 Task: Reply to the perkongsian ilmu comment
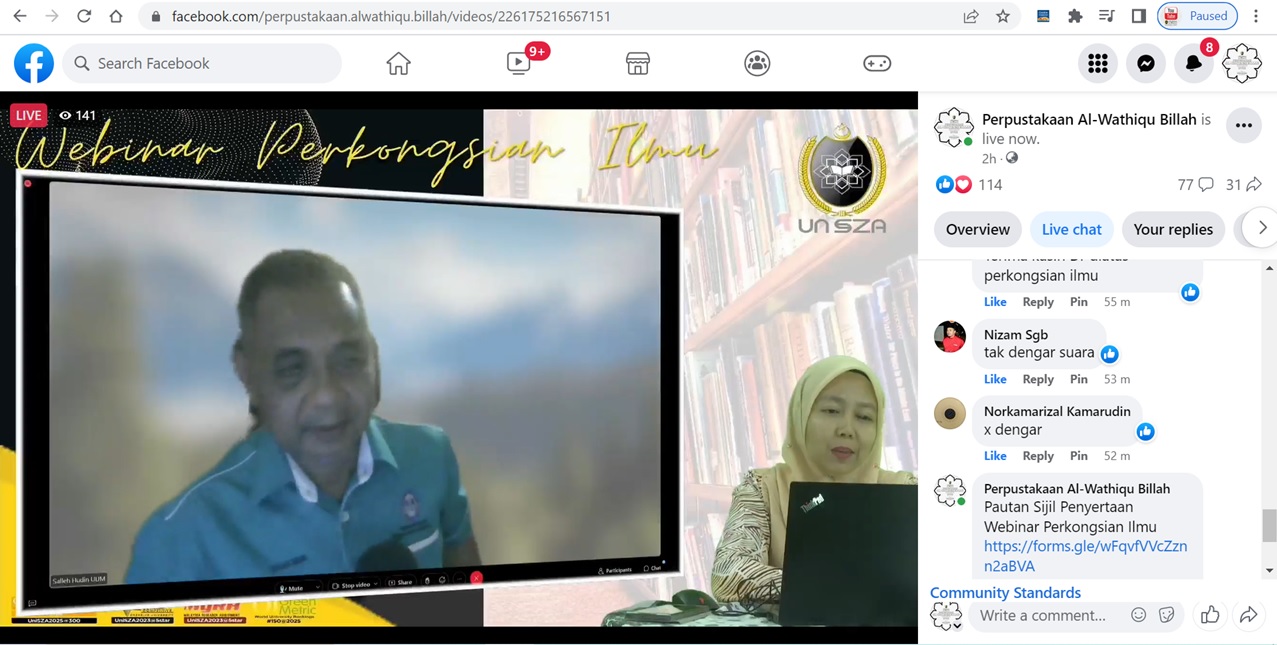(1038, 302)
